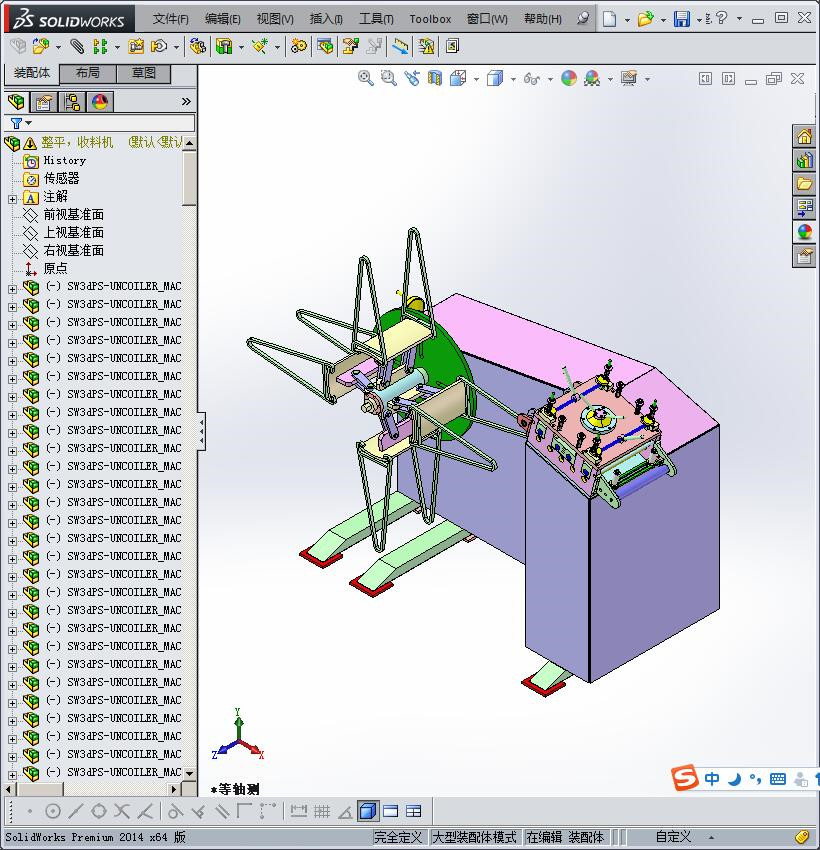Image resolution: width=820 pixels, height=850 pixels.
Task: Select the FeatureManager design tree tab icon
Action: click(16, 101)
